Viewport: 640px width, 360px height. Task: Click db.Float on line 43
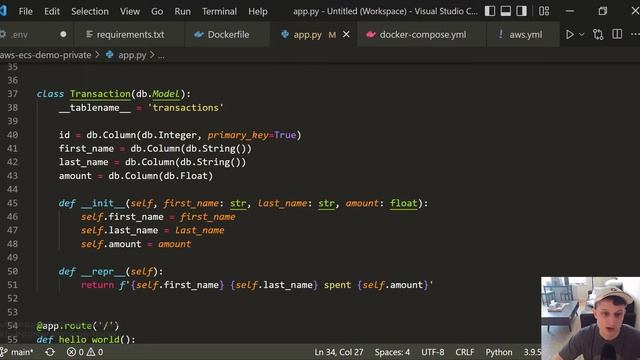[x=185, y=176]
